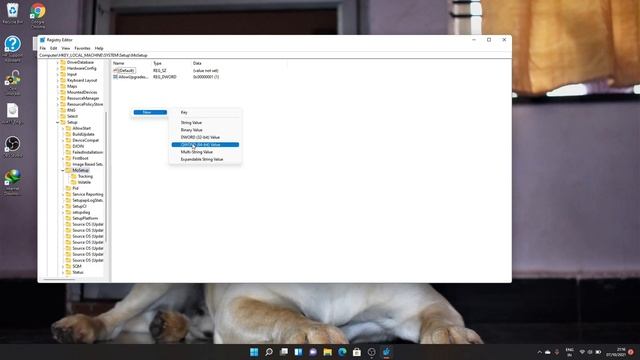640x360 pixels.
Task: Select the RNG key
Action: [x=71, y=110]
